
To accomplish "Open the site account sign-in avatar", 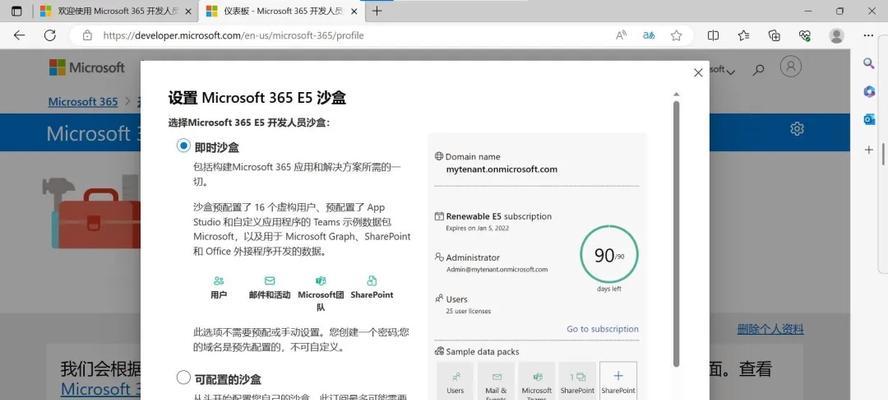I will [791, 66].
